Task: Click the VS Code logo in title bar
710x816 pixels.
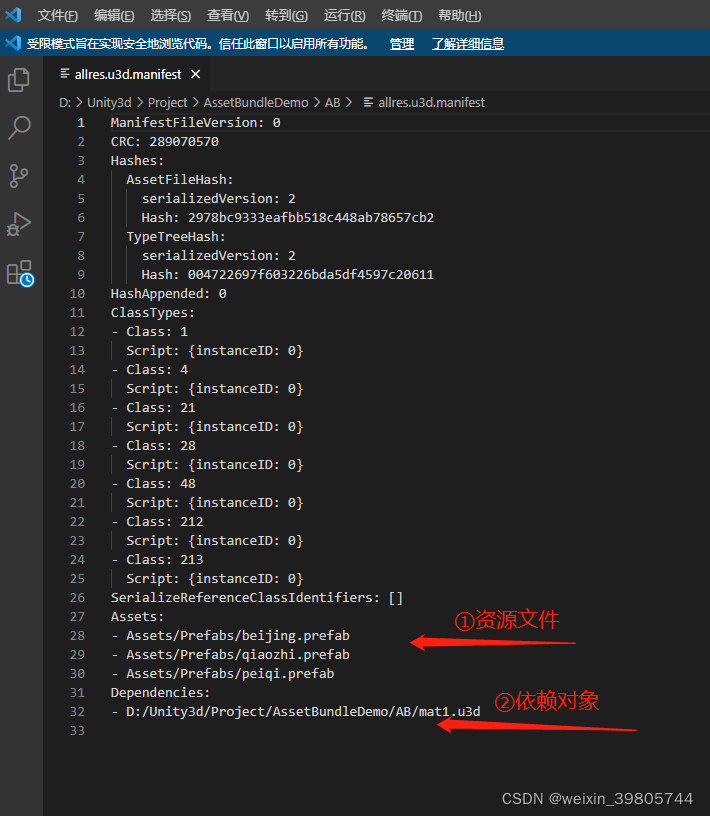Action: (x=13, y=15)
